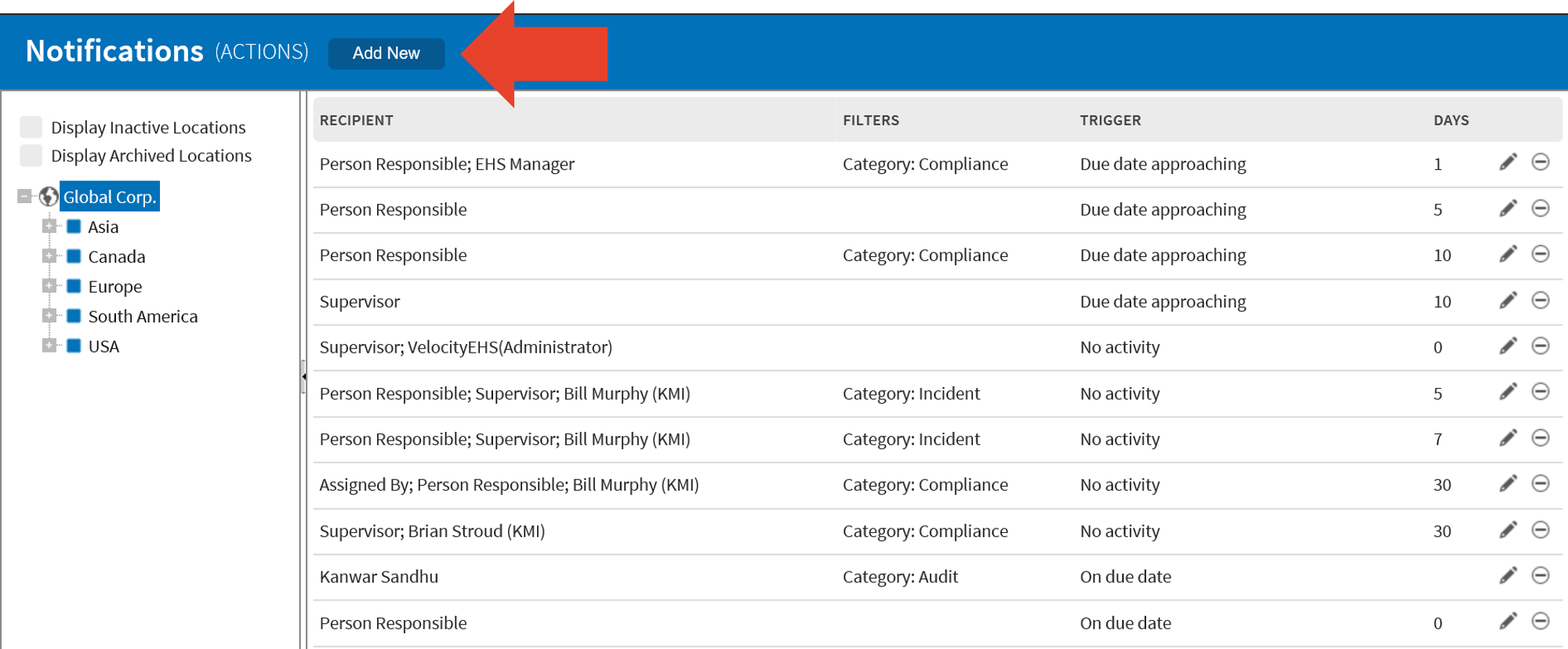Image resolution: width=1568 pixels, height=649 pixels.
Task: Collapse the Global Corp. tree node
Action: pos(24,196)
